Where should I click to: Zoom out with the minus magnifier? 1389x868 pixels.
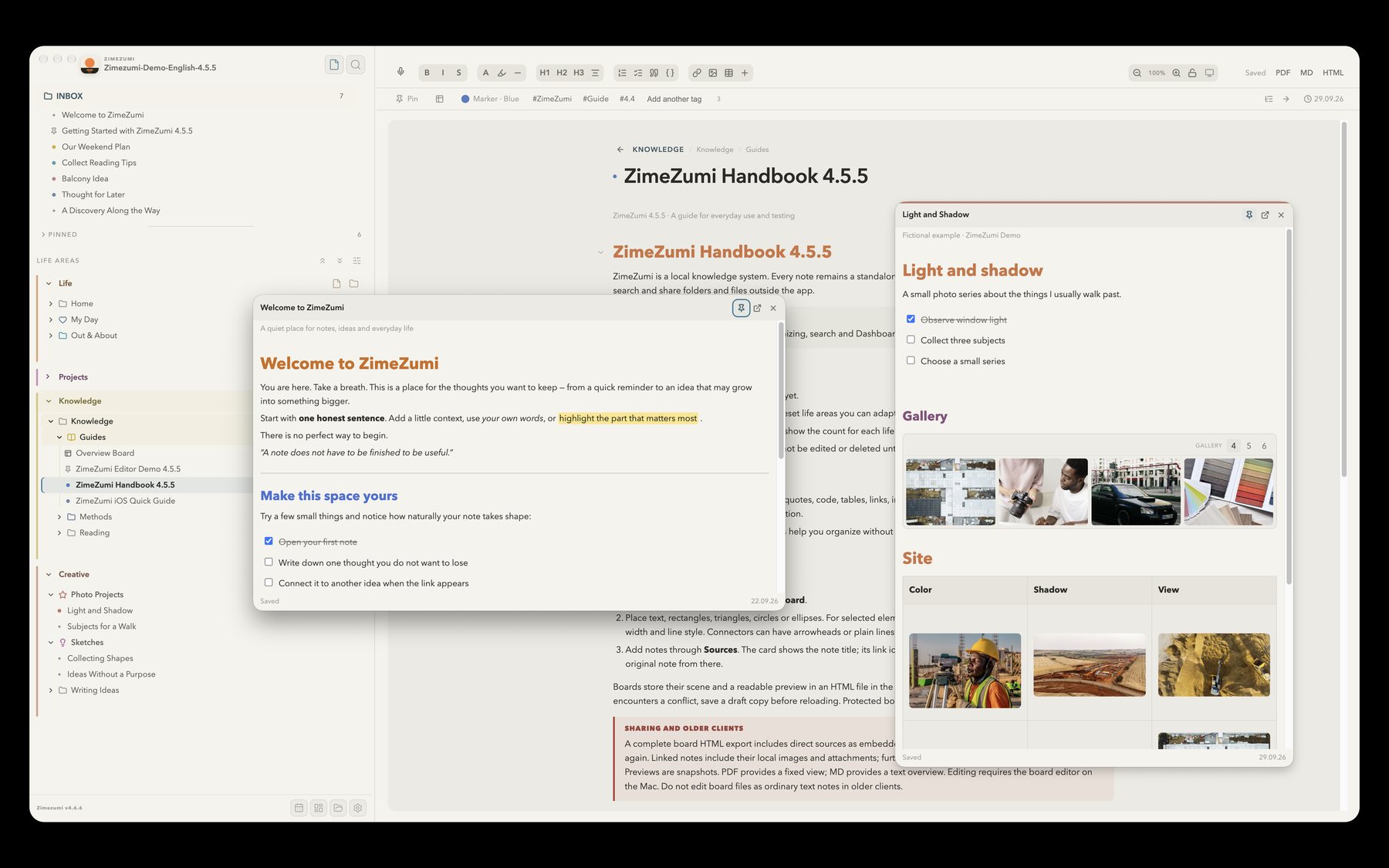click(1137, 73)
